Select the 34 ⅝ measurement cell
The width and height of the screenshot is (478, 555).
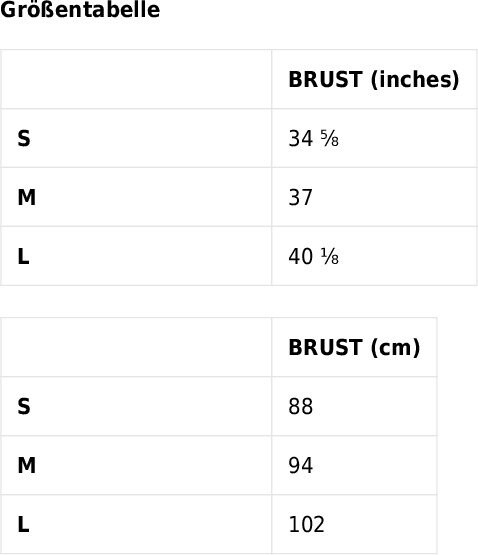pos(313,138)
